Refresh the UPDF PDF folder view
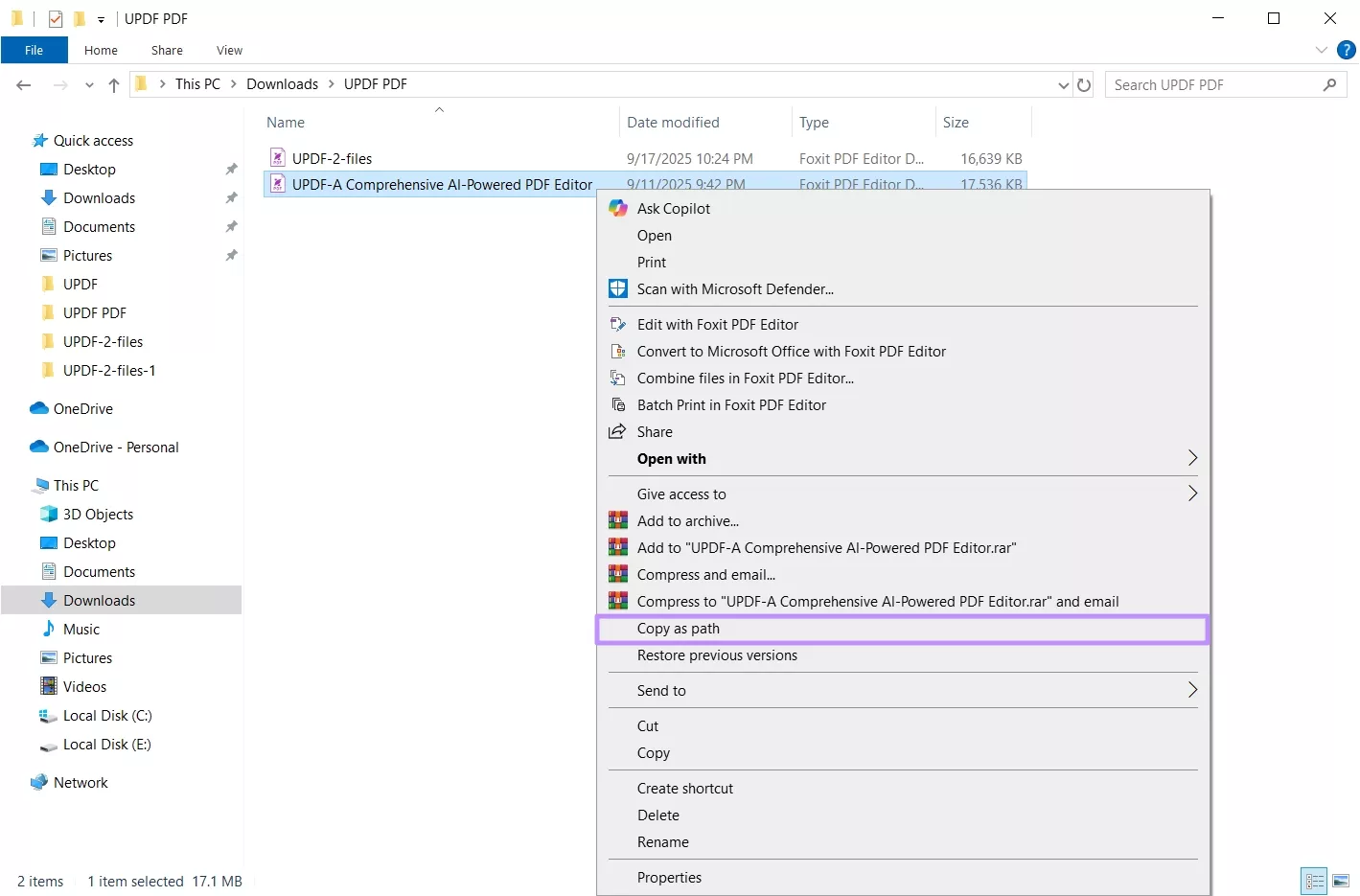The height and width of the screenshot is (896, 1360). (1084, 84)
